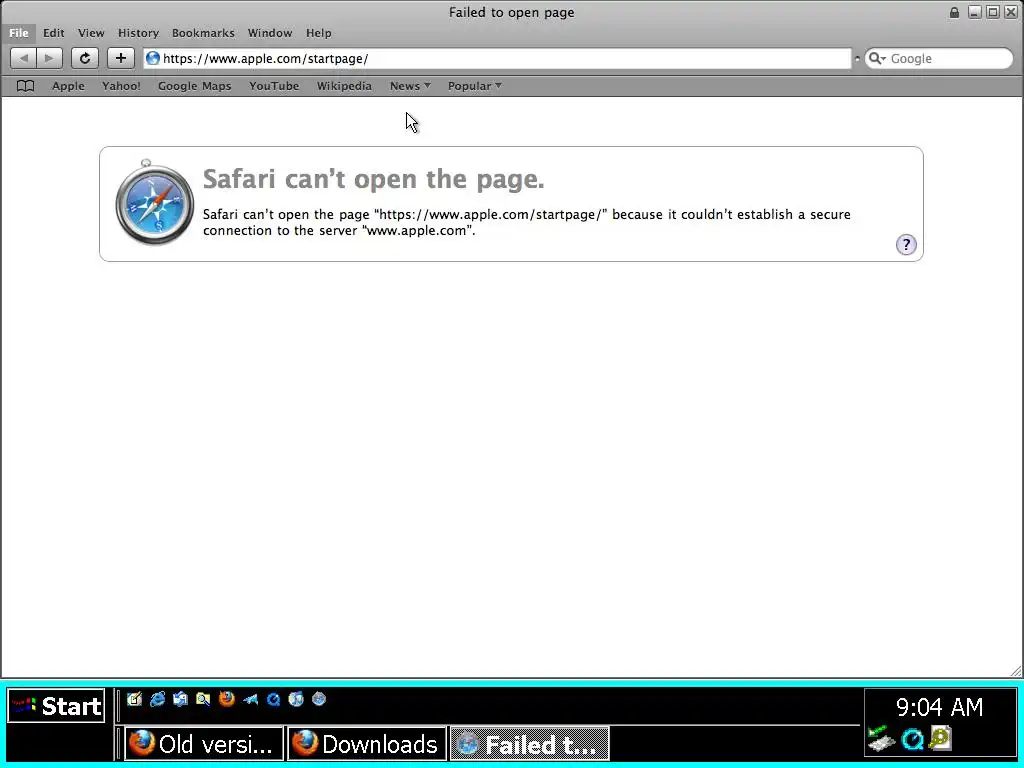The image size is (1024, 768).
Task: Go back with the left arrow button
Action: tap(24, 58)
